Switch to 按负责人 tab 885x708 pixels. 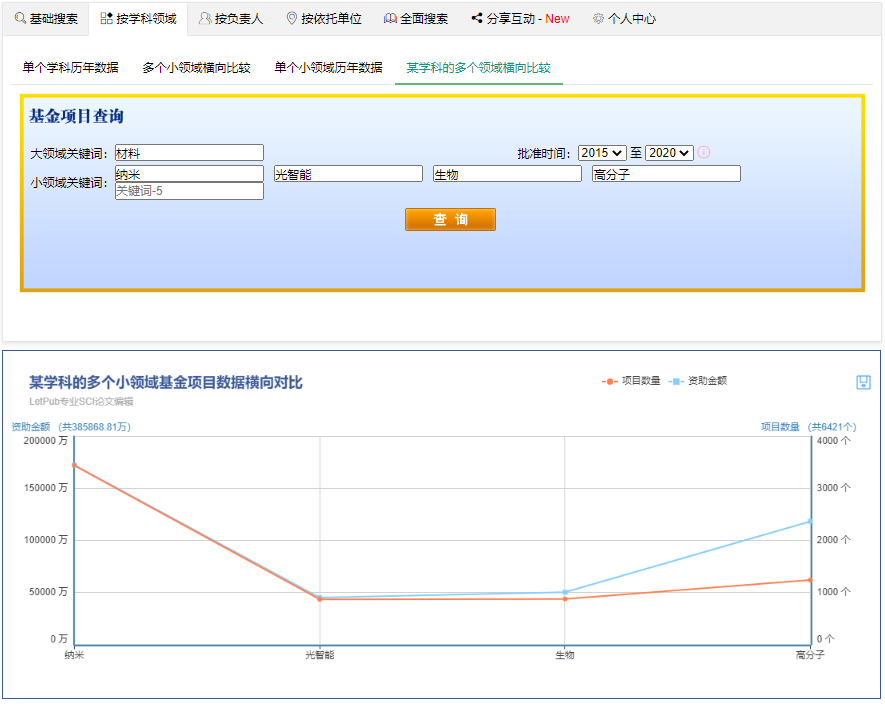[x=230, y=19]
